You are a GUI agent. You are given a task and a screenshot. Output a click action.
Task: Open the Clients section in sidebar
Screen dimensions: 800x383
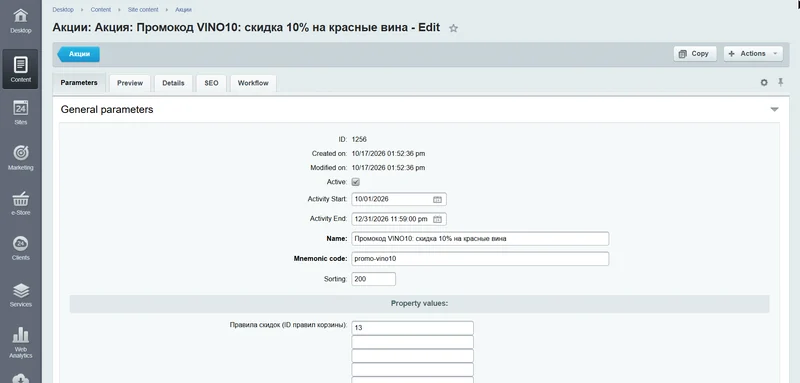[20, 248]
